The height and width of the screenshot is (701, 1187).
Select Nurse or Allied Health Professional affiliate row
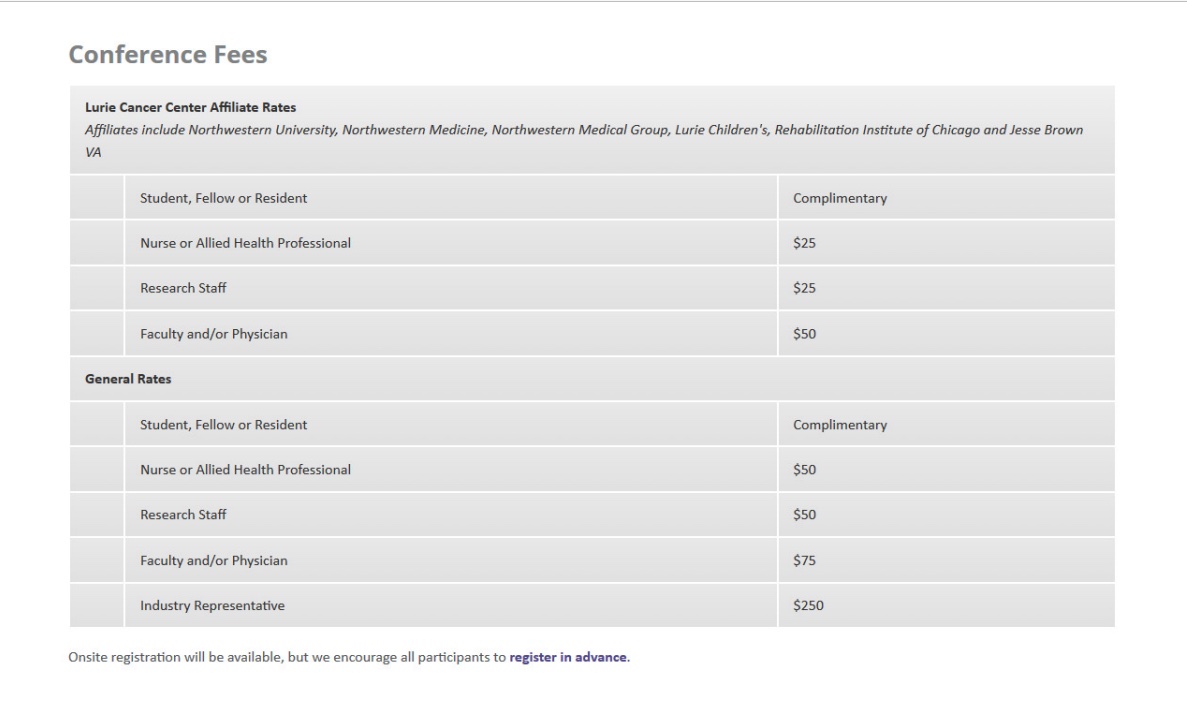245,243
